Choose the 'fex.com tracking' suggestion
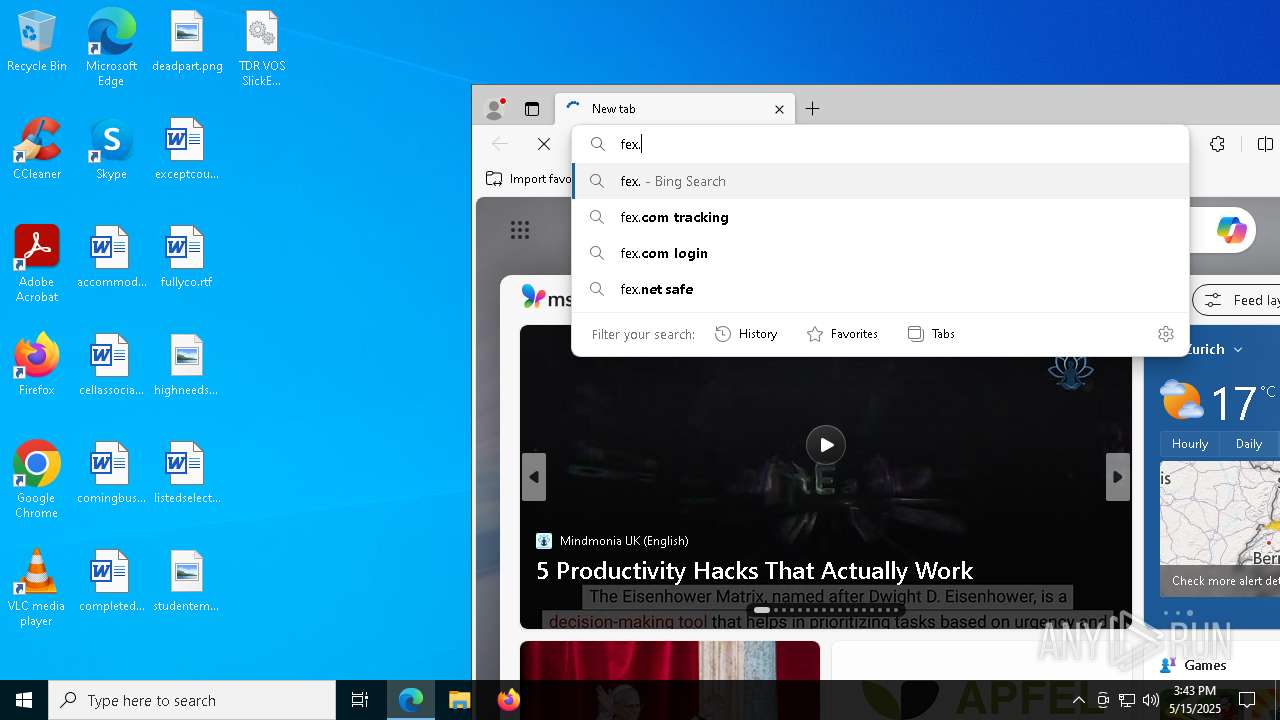The image size is (1280, 720). coord(880,217)
